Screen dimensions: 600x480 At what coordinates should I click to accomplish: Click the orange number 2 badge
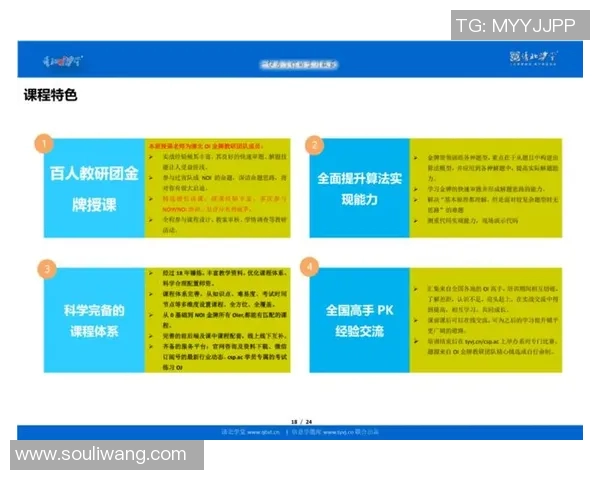[x=315, y=145]
